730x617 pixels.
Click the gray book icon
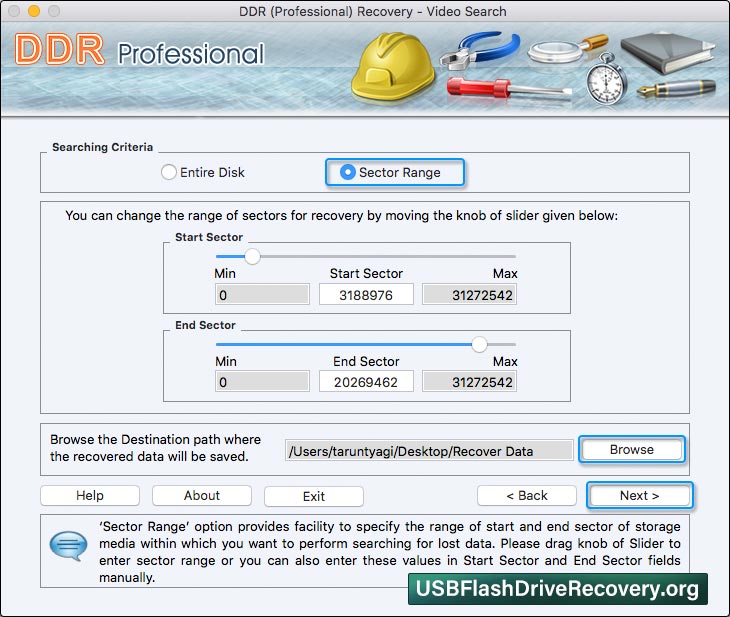click(x=667, y=52)
